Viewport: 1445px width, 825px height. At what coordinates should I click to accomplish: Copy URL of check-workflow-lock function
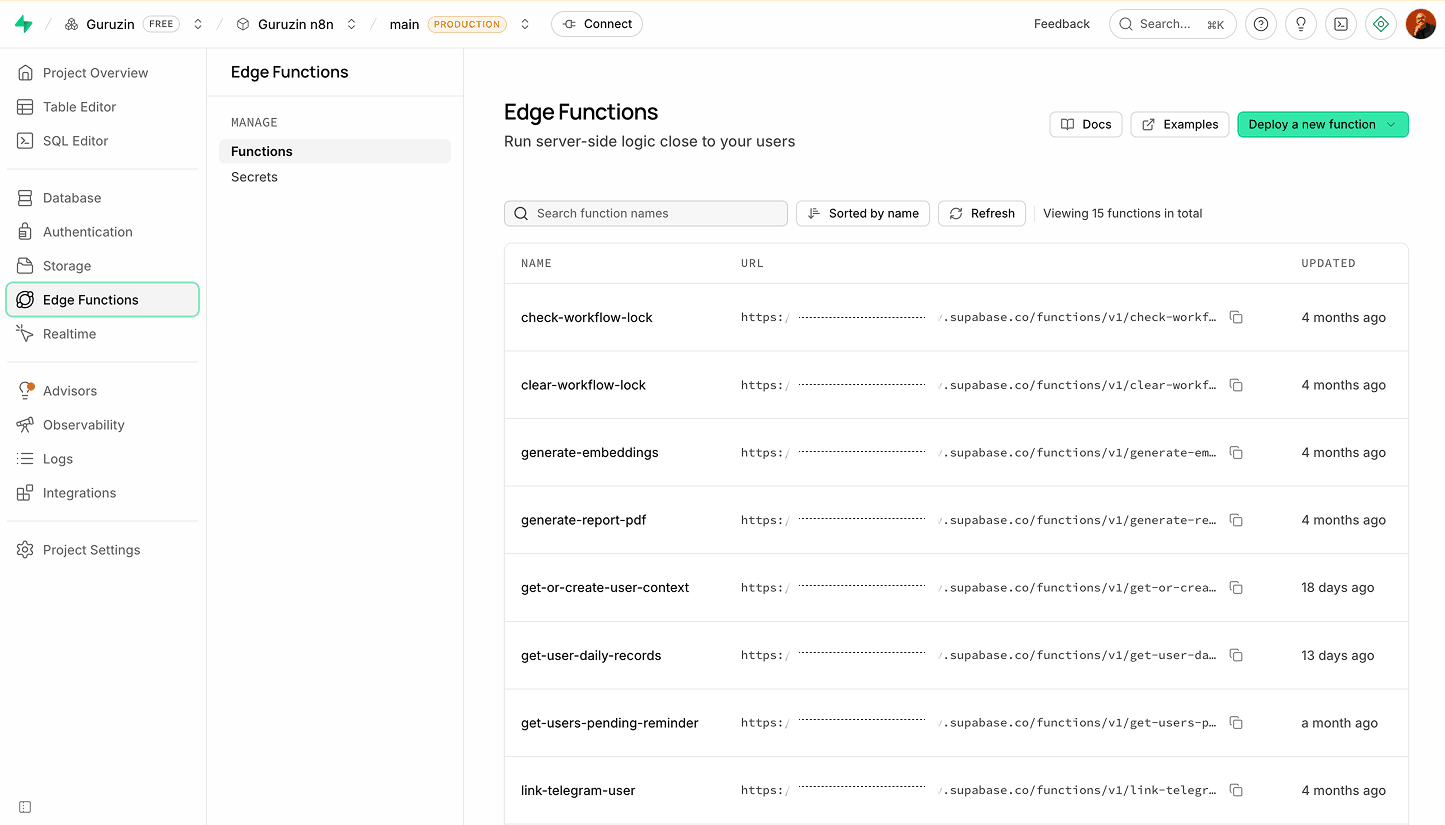pos(1236,317)
